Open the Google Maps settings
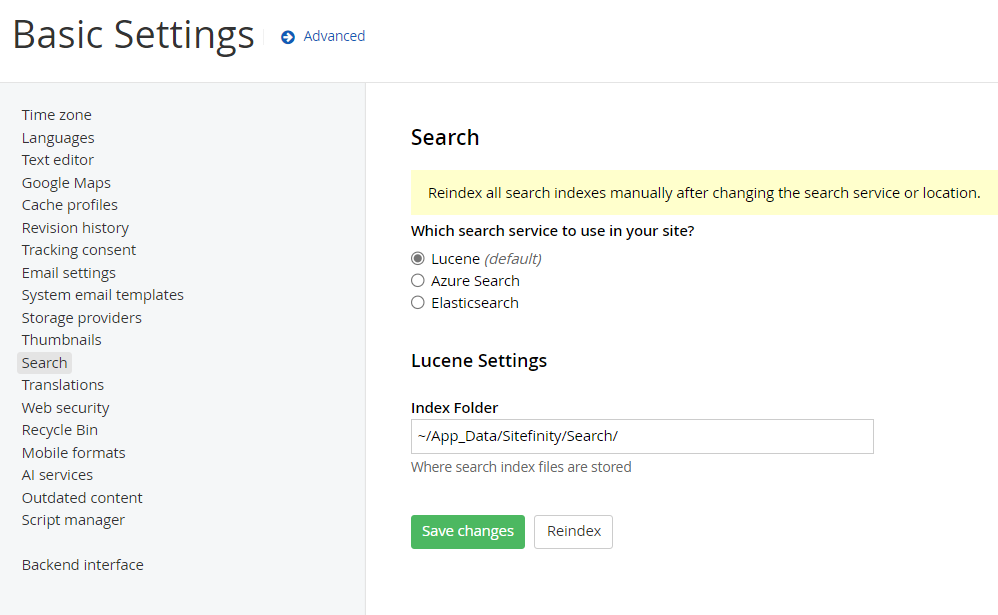The image size is (998, 615). pyautogui.click(x=66, y=182)
